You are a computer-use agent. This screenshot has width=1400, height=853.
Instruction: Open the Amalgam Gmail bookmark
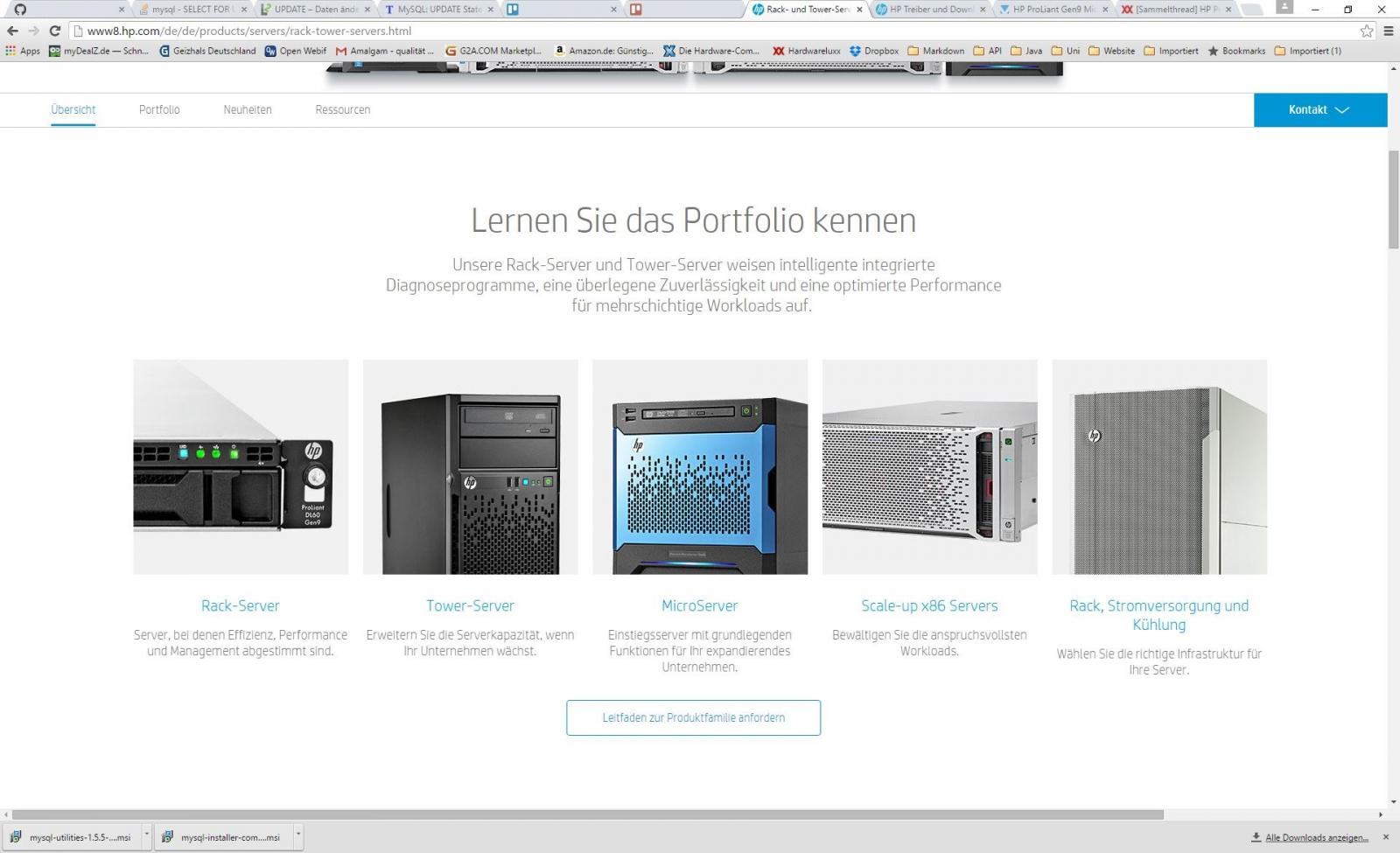click(x=385, y=51)
